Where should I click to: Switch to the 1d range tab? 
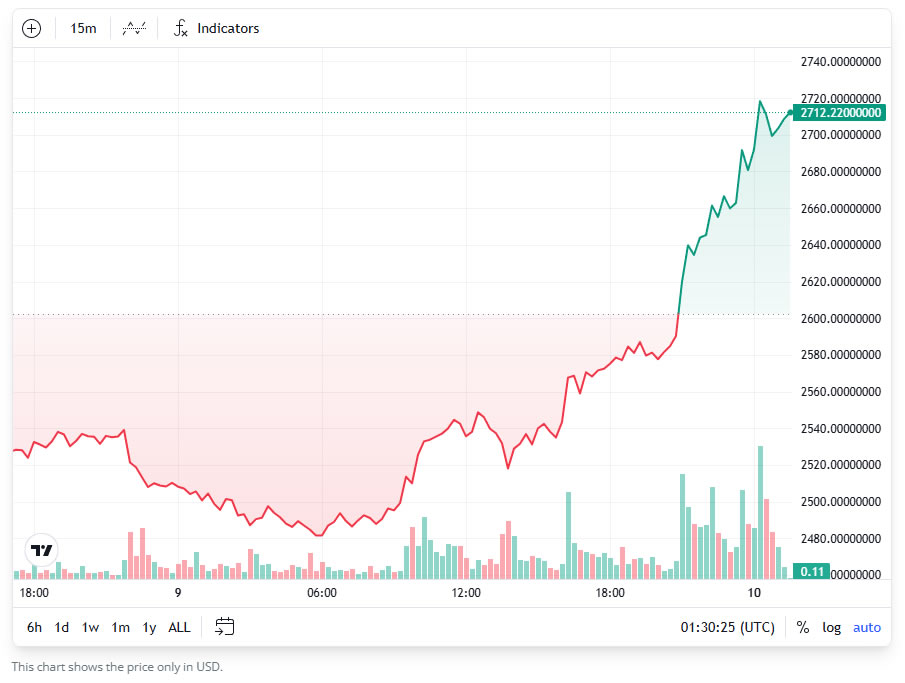60,627
